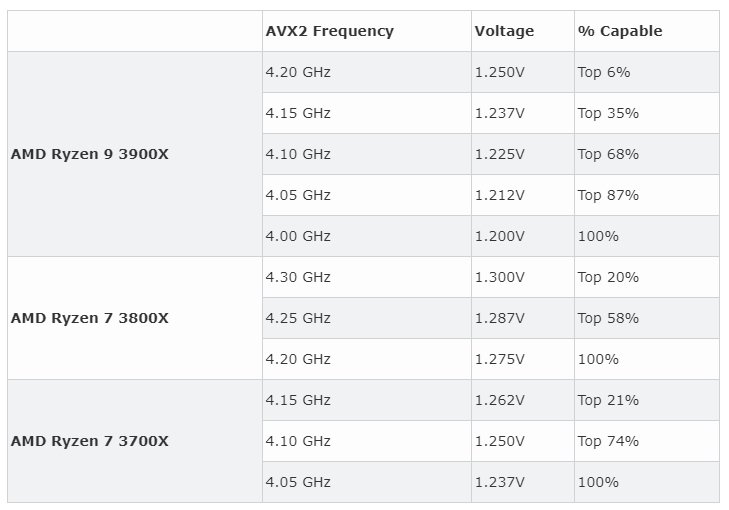Select the Top 20% cell
This screenshot has height=510, width=729.
click(607, 277)
